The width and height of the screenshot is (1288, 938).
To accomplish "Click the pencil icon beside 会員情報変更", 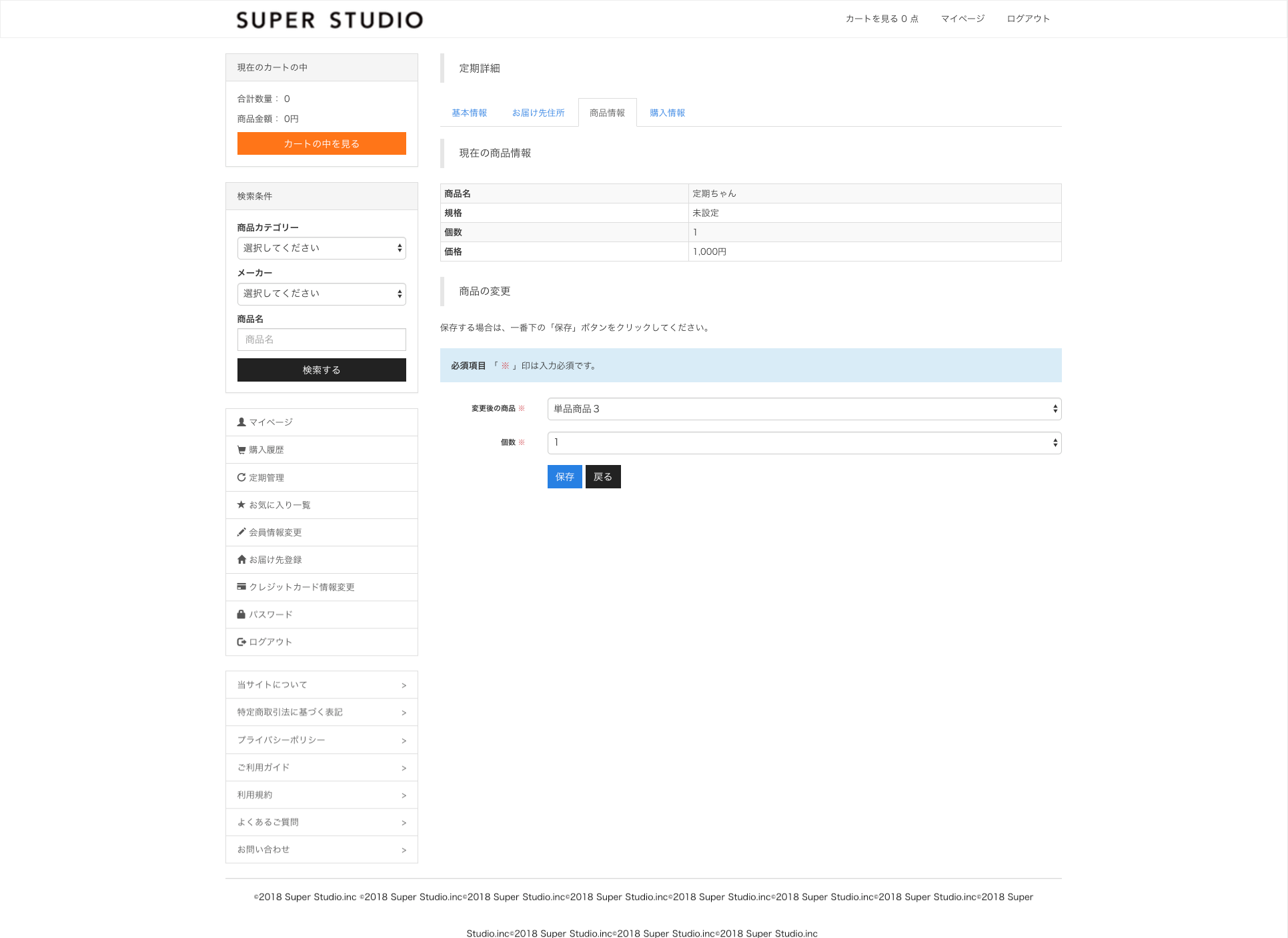I will pos(241,532).
